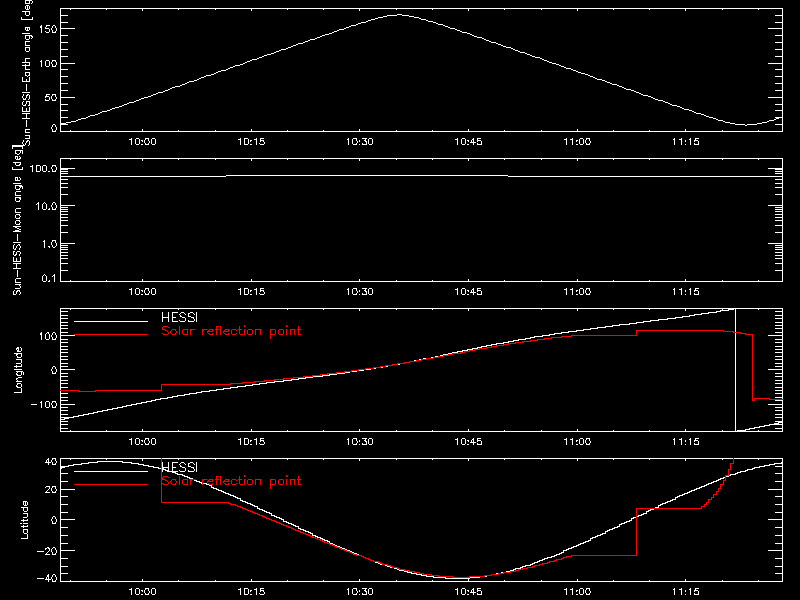
Task: Click the 20 tick on Latitude axis
Action: [x=51, y=489]
